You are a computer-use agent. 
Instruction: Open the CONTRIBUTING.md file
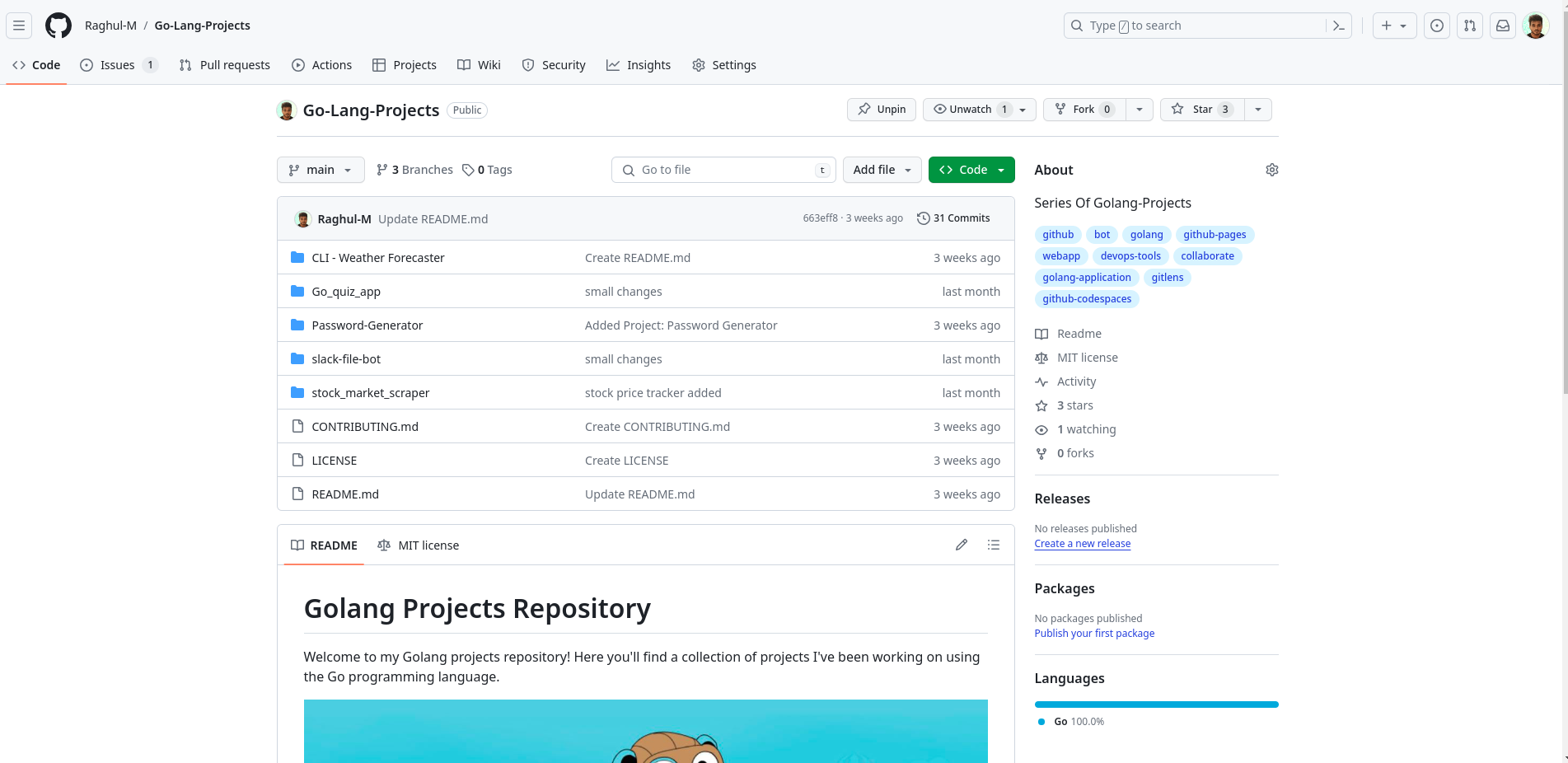tap(365, 427)
